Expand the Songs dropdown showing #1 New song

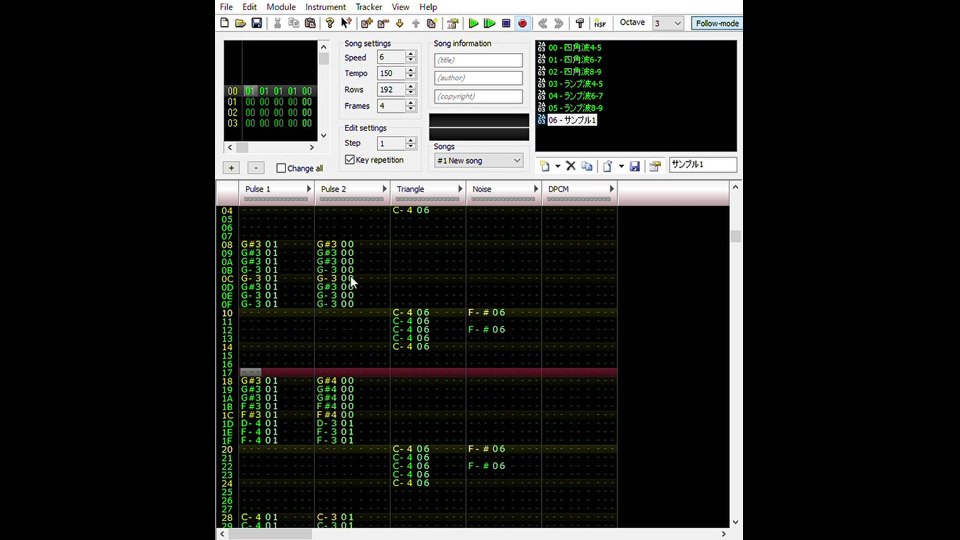[479, 161]
